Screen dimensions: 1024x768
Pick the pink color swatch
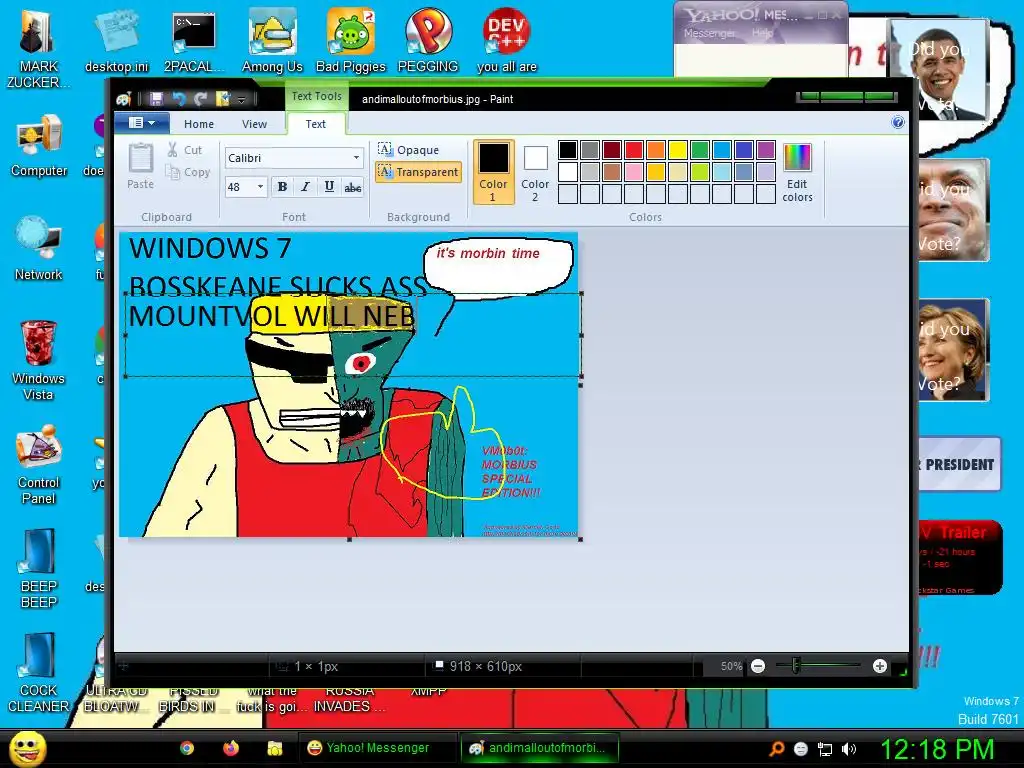(634, 172)
